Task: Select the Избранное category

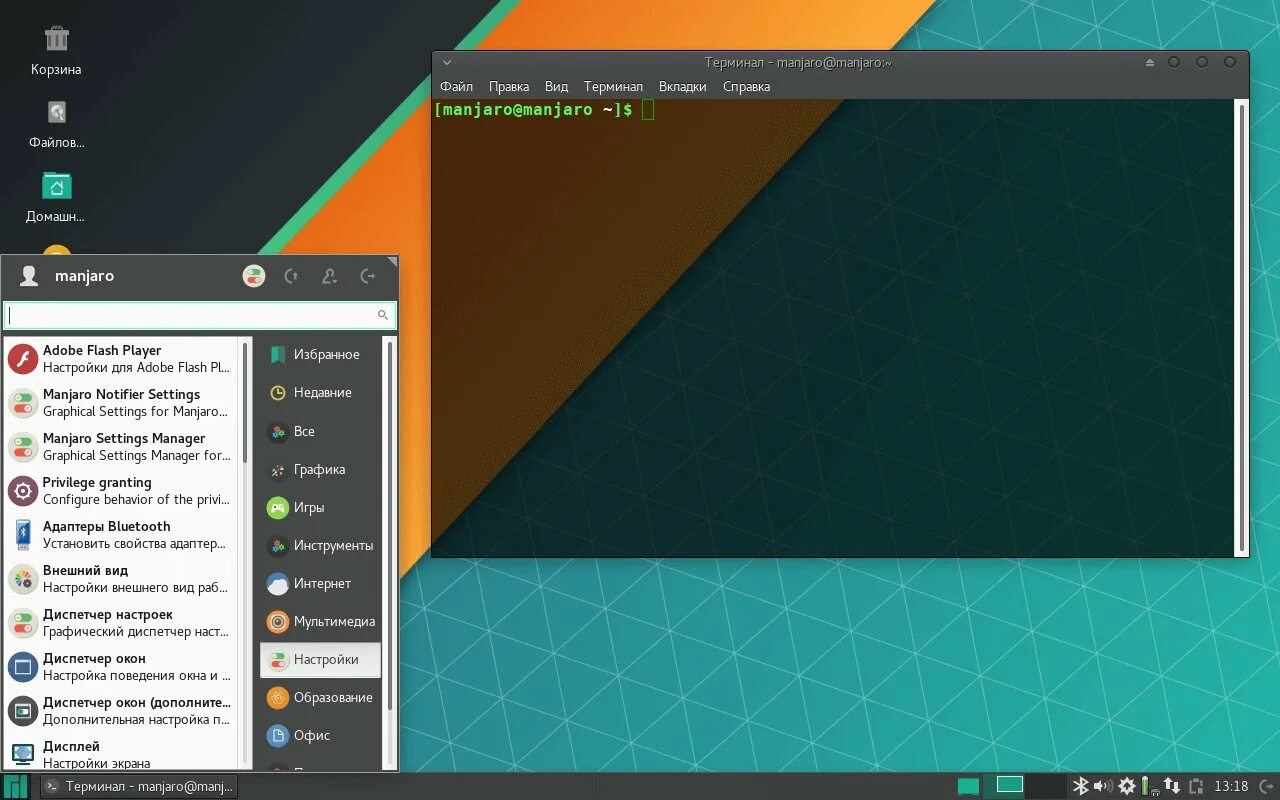Action: point(320,354)
